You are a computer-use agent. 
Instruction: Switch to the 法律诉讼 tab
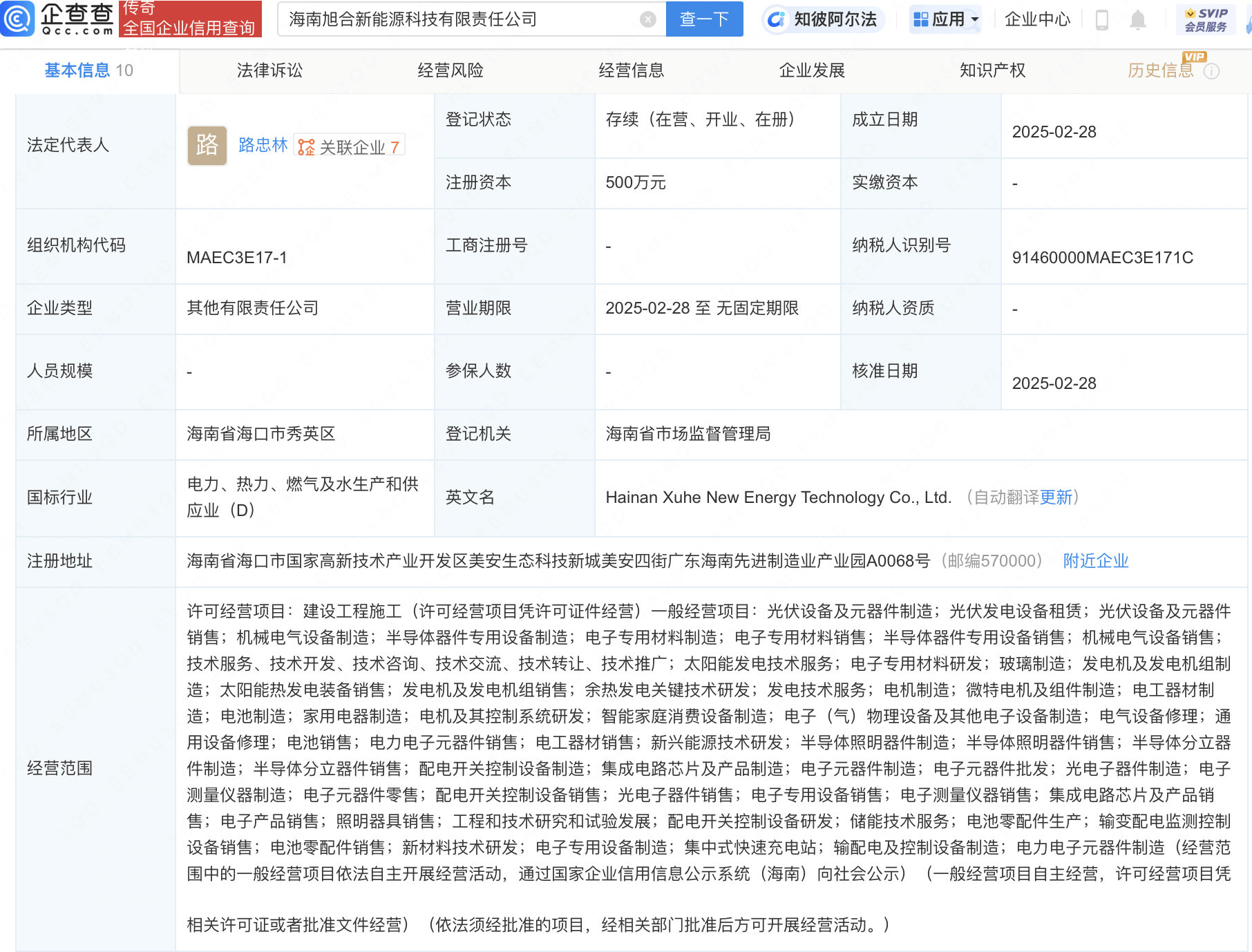tap(269, 70)
